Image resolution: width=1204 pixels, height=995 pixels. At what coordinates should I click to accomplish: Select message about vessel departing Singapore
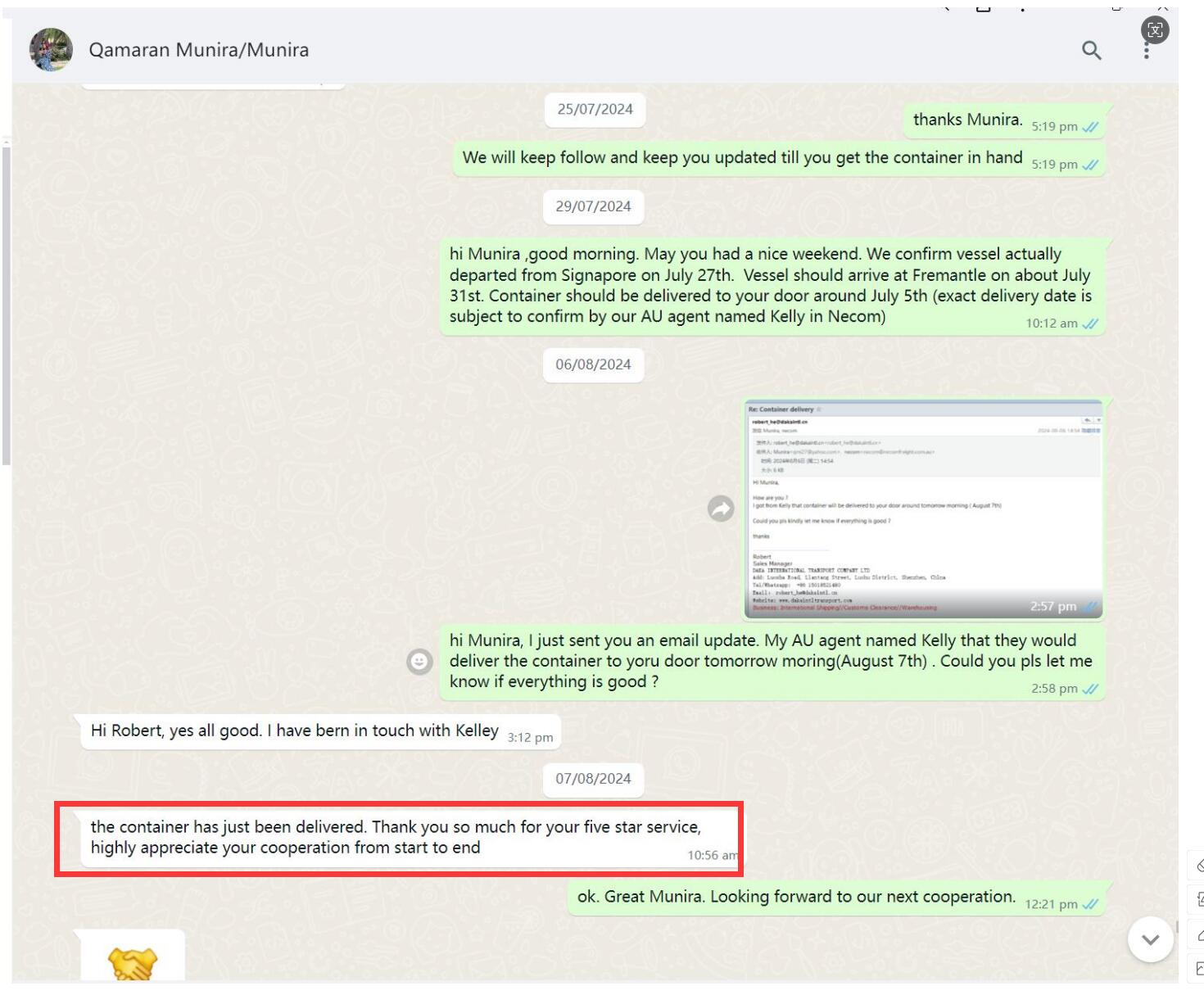(772, 287)
